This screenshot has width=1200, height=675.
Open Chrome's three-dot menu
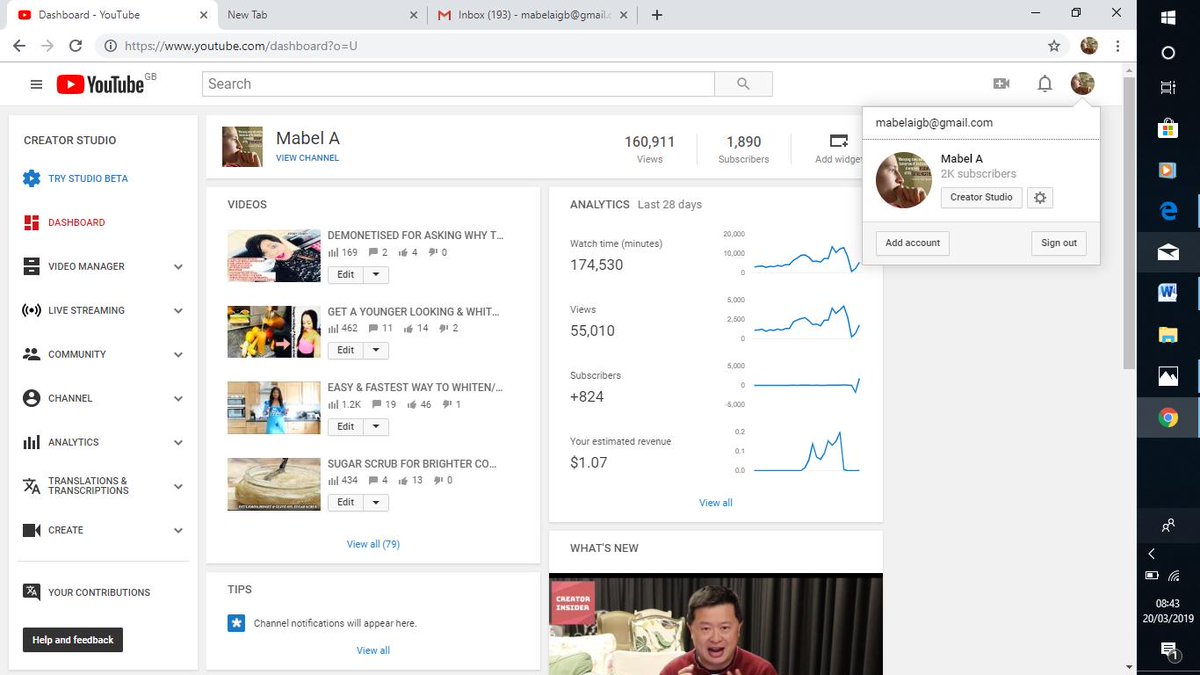coord(1118,46)
